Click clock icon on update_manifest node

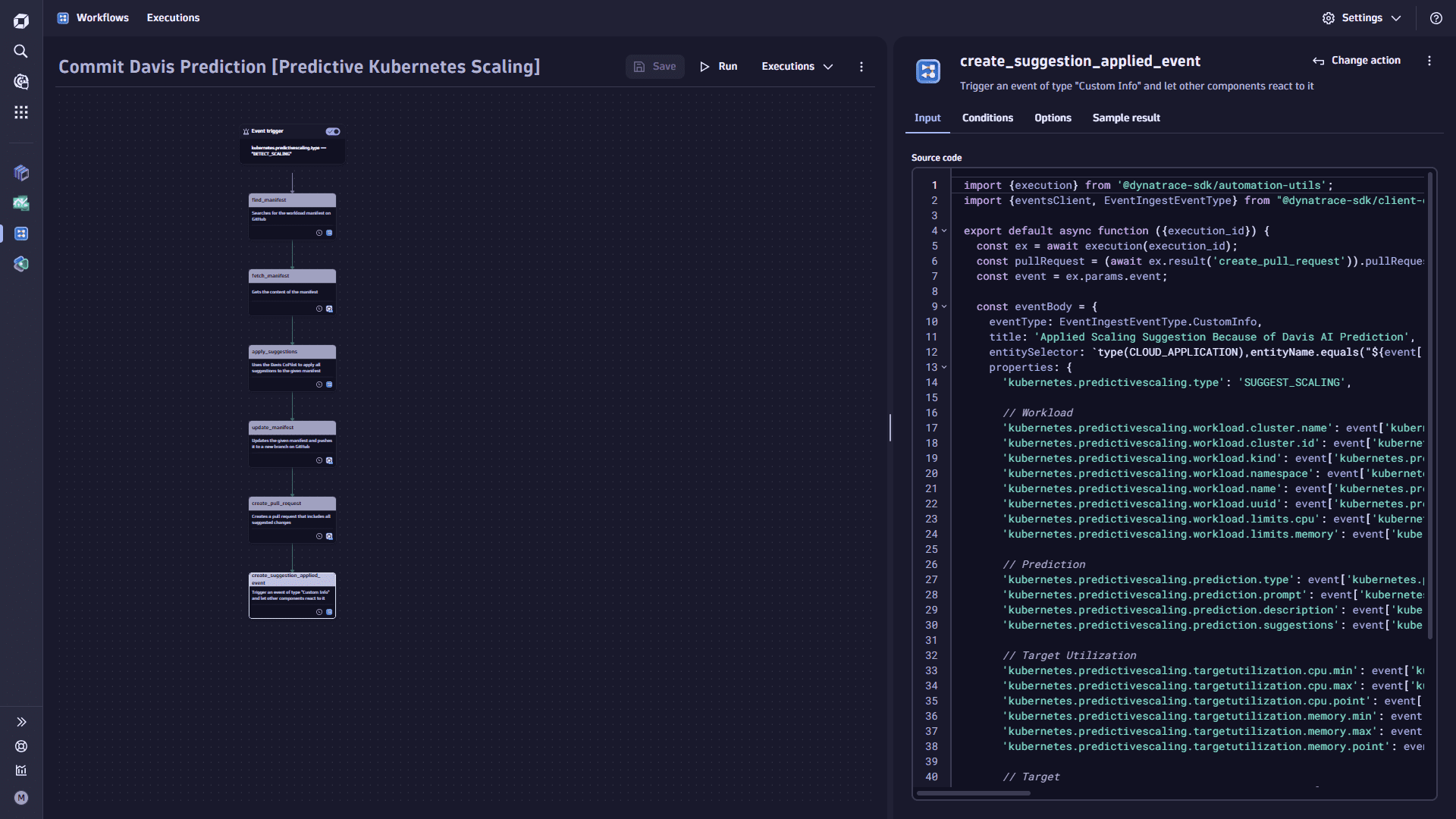click(319, 460)
